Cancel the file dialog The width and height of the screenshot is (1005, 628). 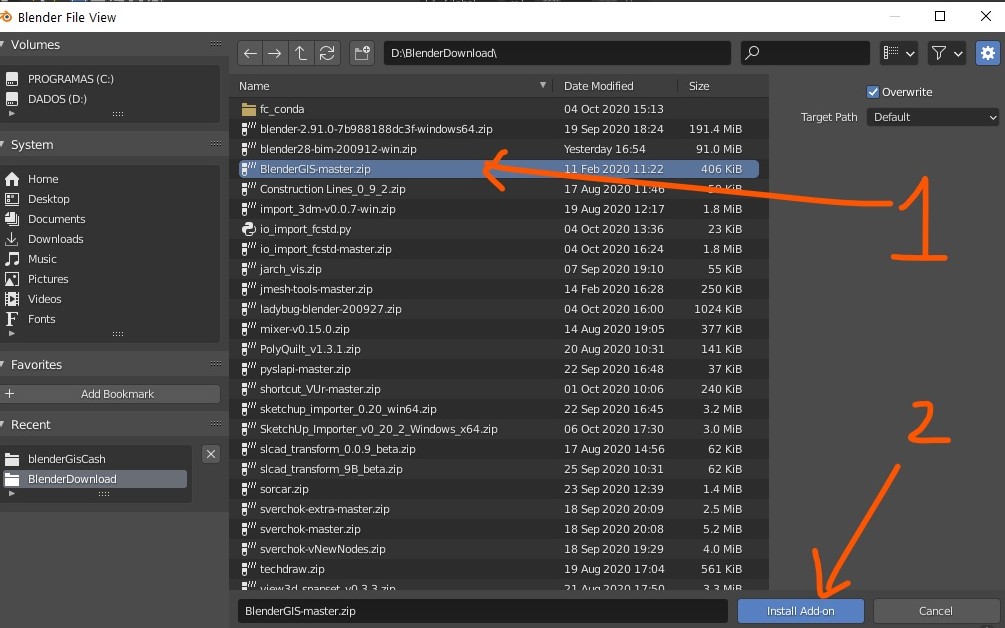935,611
